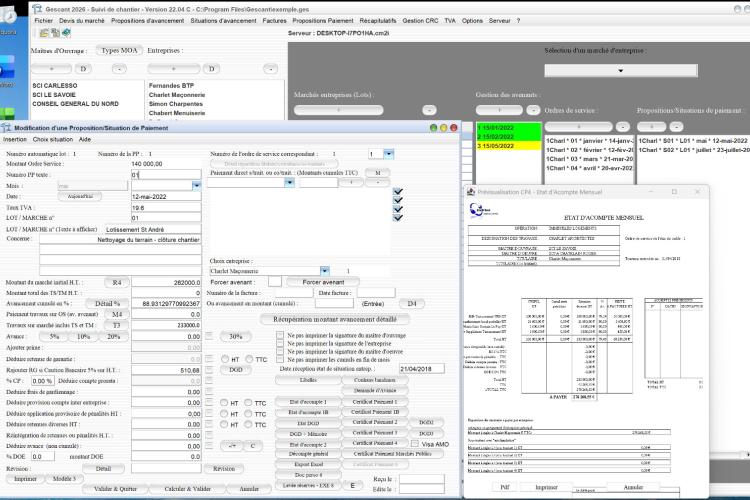The height and width of the screenshot is (500, 750).
Task: Select HT radio on retenues diverses row
Action: [224, 424]
